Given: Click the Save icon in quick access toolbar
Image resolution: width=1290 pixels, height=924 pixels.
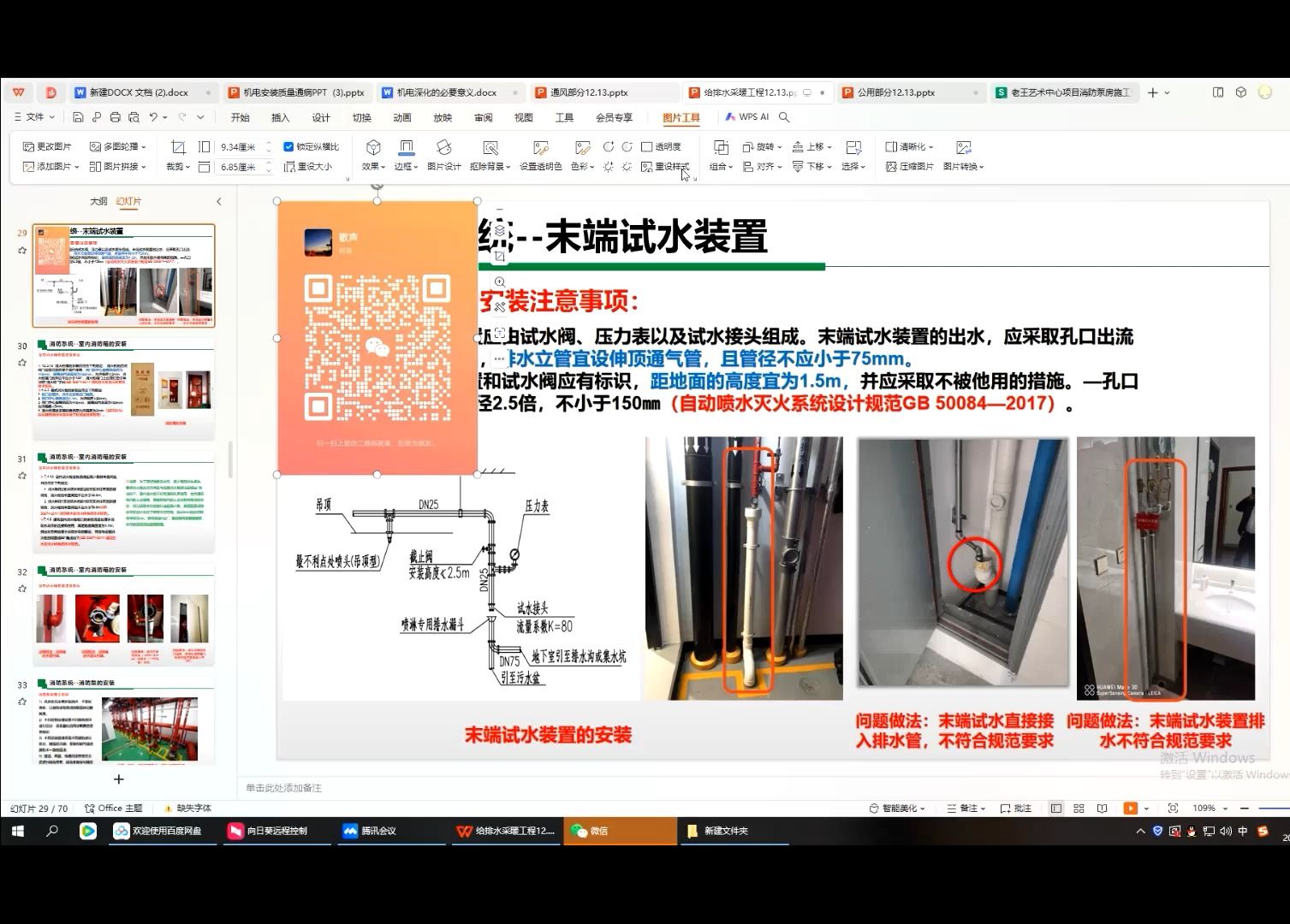Looking at the screenshot, I should [78, 117].
